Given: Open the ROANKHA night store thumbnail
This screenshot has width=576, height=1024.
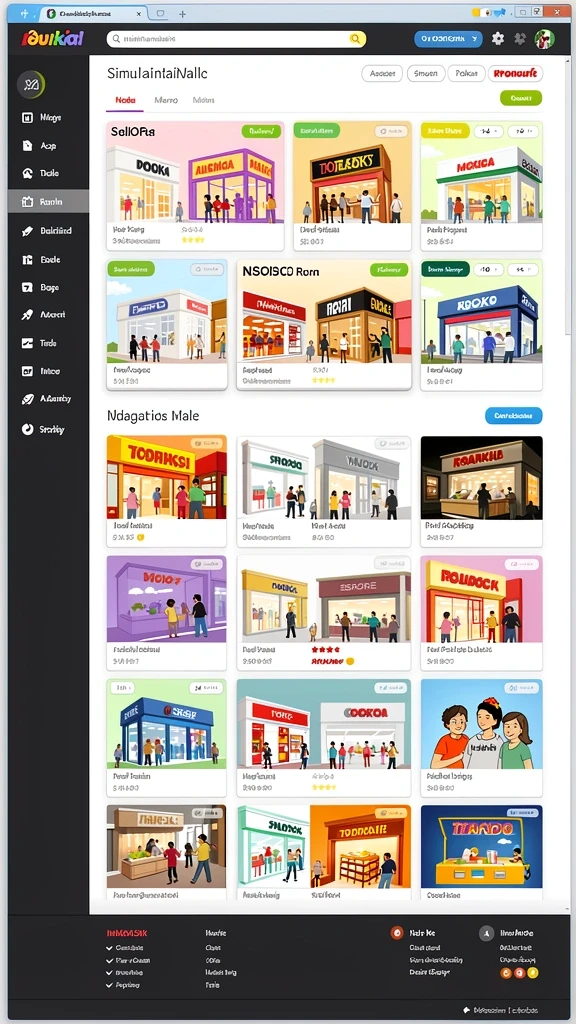Looking at the screenshot, I should click(481, 477).
